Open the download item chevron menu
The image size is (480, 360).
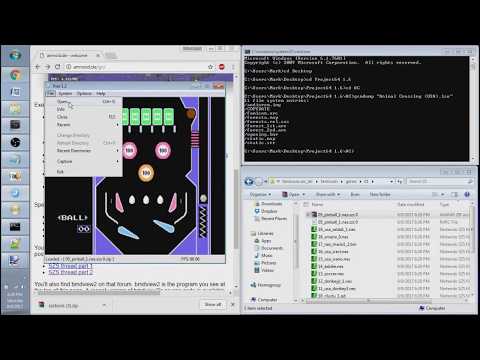point(104,305)
